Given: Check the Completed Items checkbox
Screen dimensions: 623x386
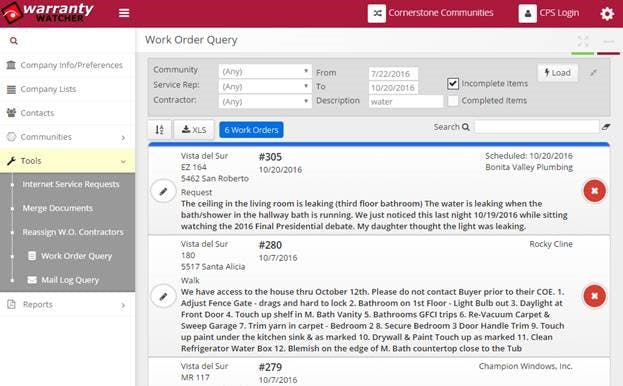Looking at the screenshot, I should click(x=453, y=100).
